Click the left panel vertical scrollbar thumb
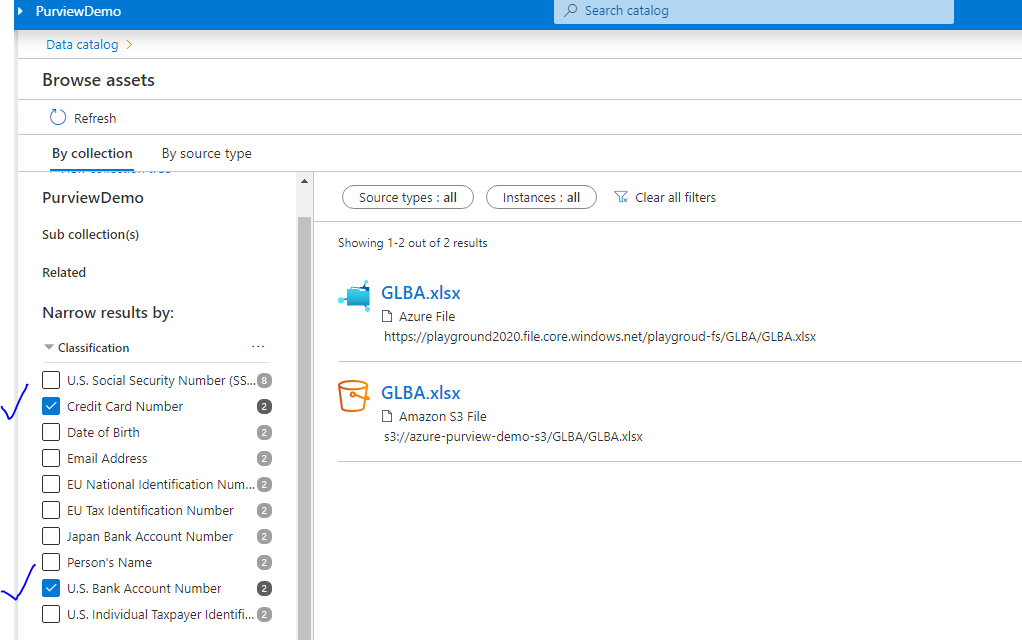The height and width of the screenshot is (640, 1022). (x=304, y=427)
